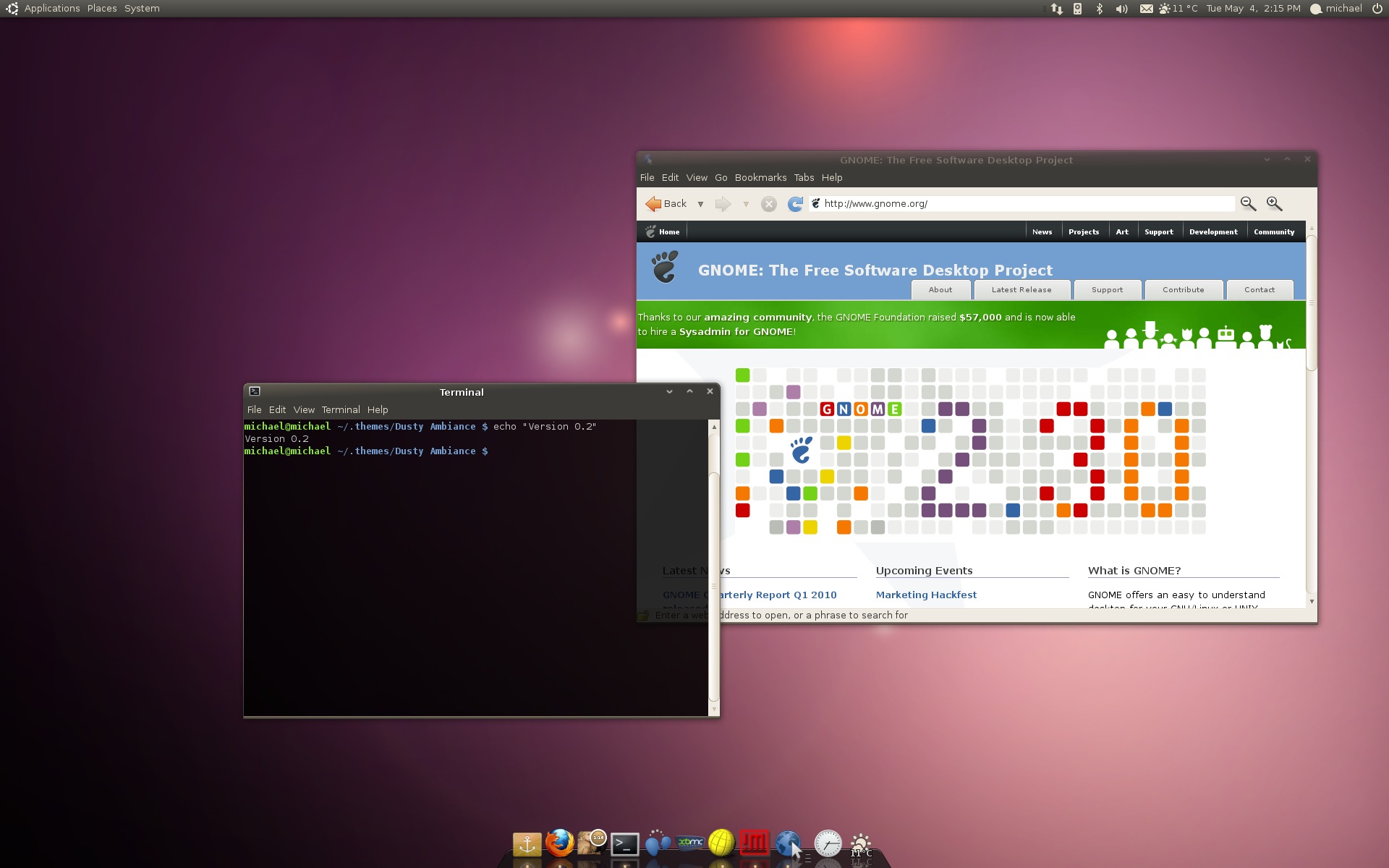Open the browser's Go menu
This screenshot has height=868, width=1389.
pos(721,177)
